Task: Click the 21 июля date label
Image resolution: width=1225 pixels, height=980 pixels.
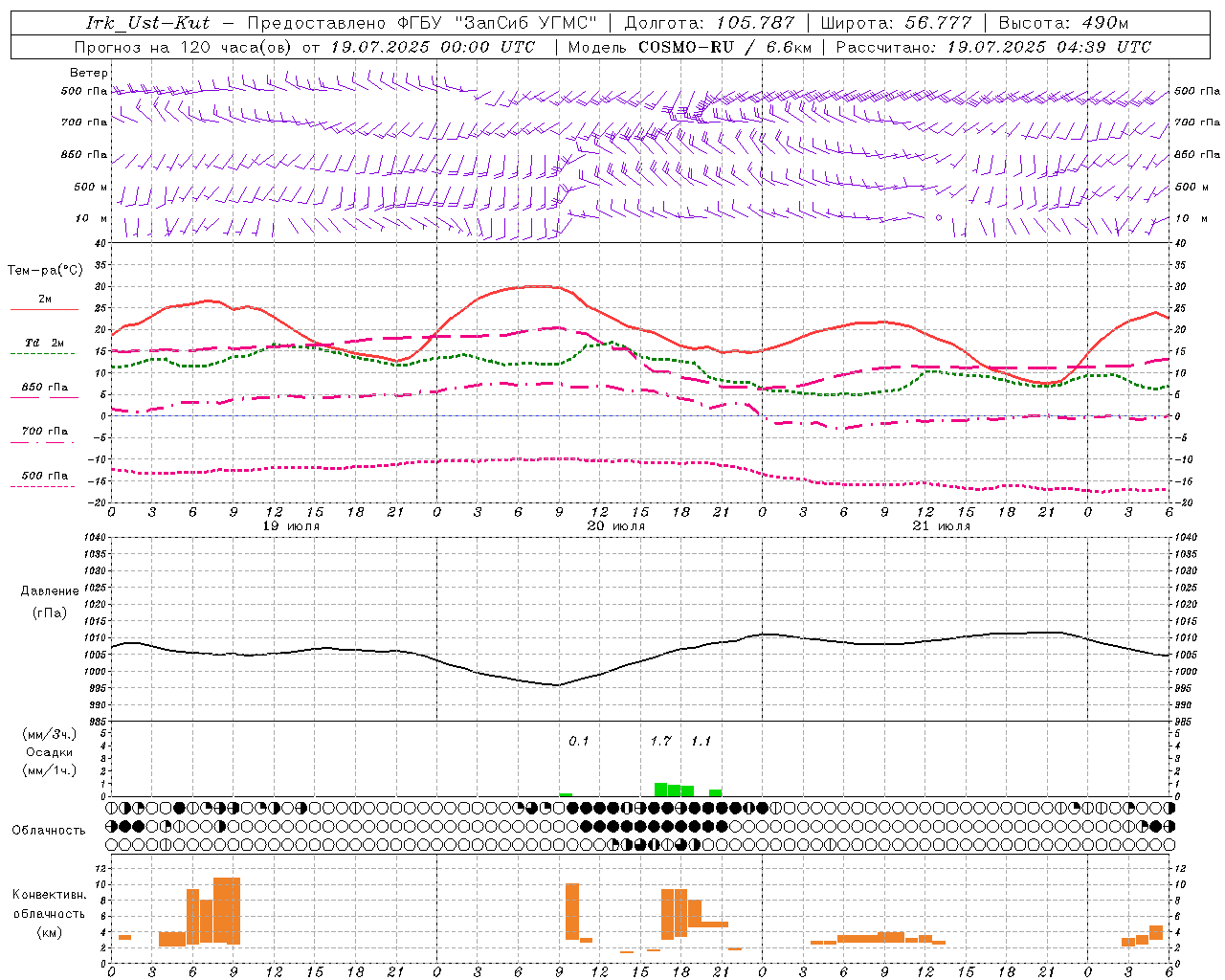Action: click(942, 526)
